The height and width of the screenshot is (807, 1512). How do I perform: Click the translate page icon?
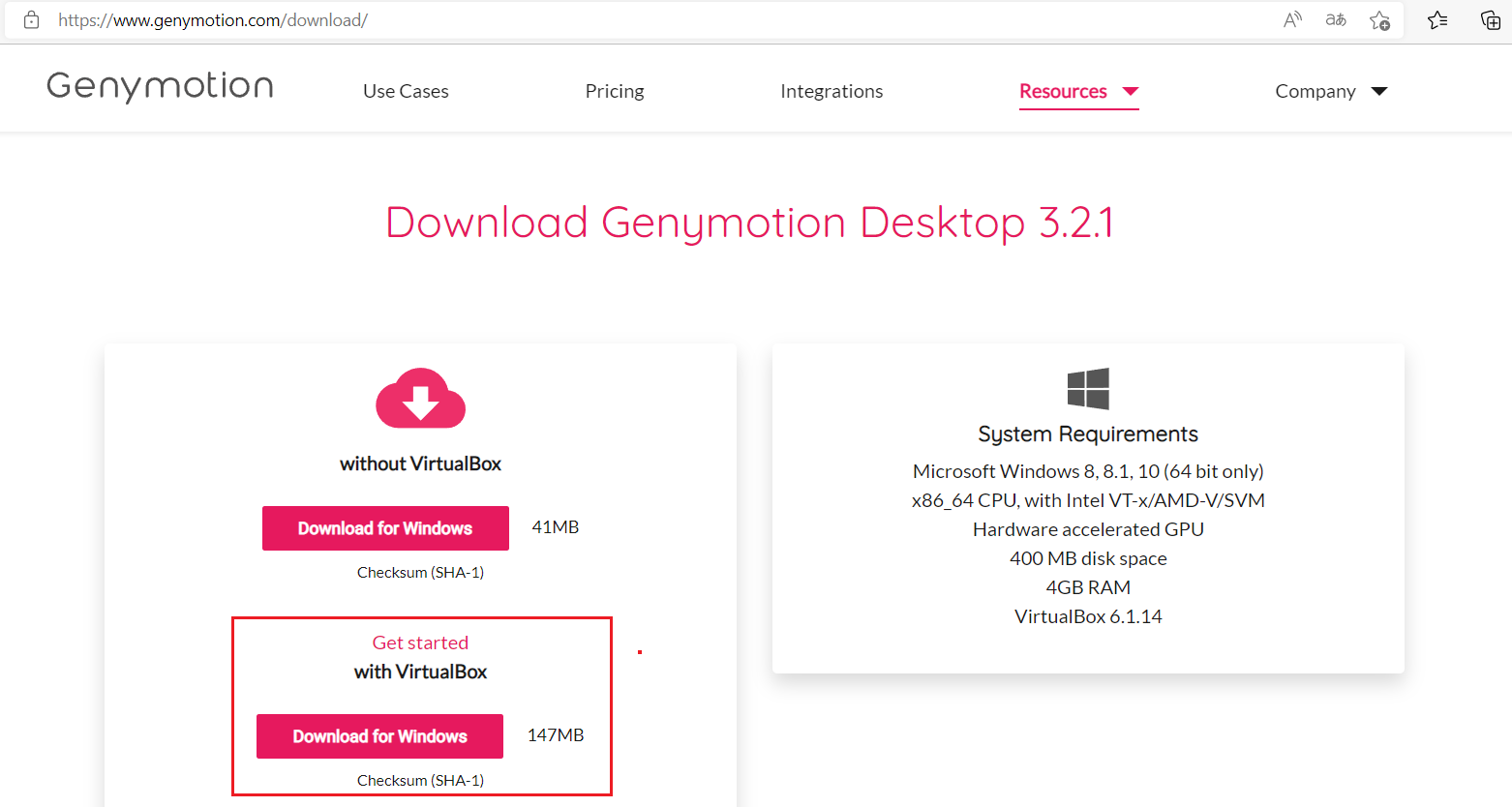(x=1336, y=19)
